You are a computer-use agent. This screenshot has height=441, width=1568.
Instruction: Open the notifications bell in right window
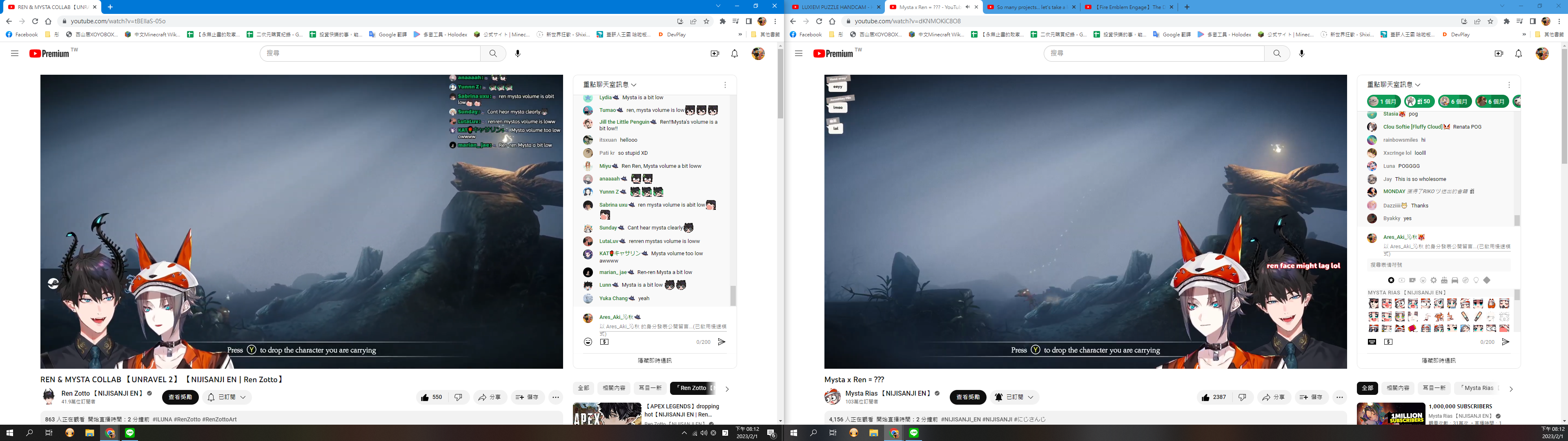pyautogui.click(x=1519, y=53)
